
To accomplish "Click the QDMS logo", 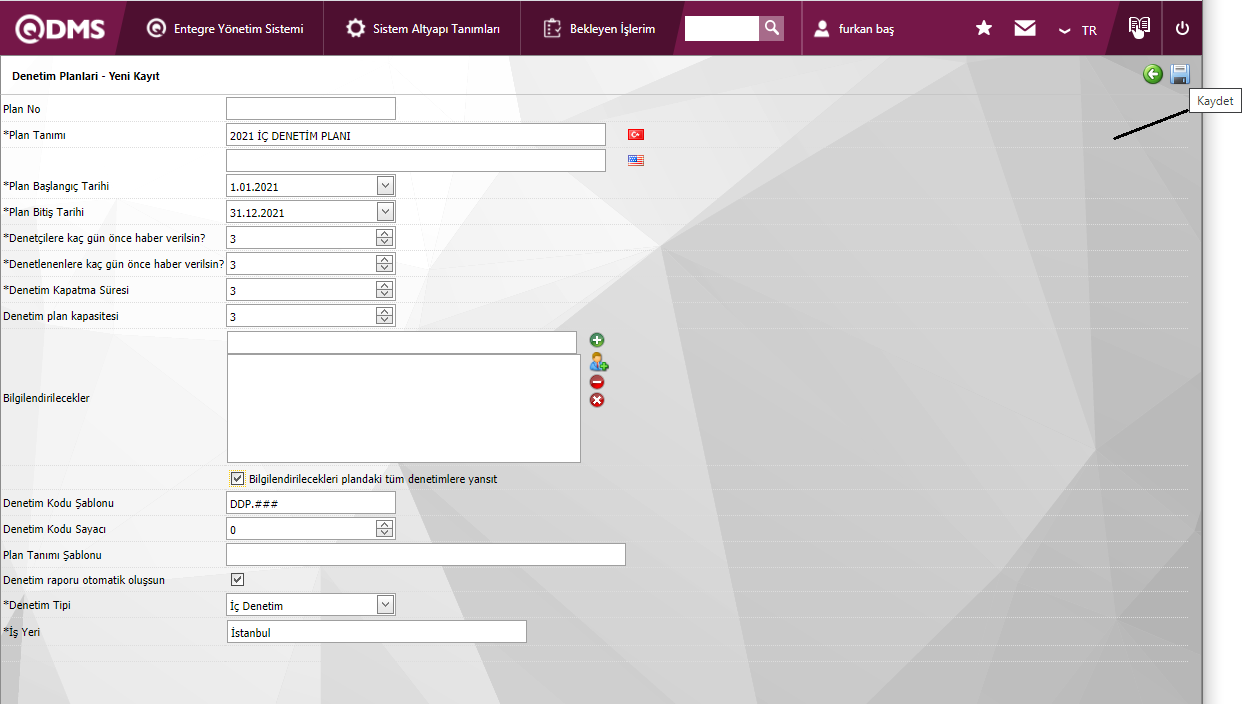I will click(60, 28).
